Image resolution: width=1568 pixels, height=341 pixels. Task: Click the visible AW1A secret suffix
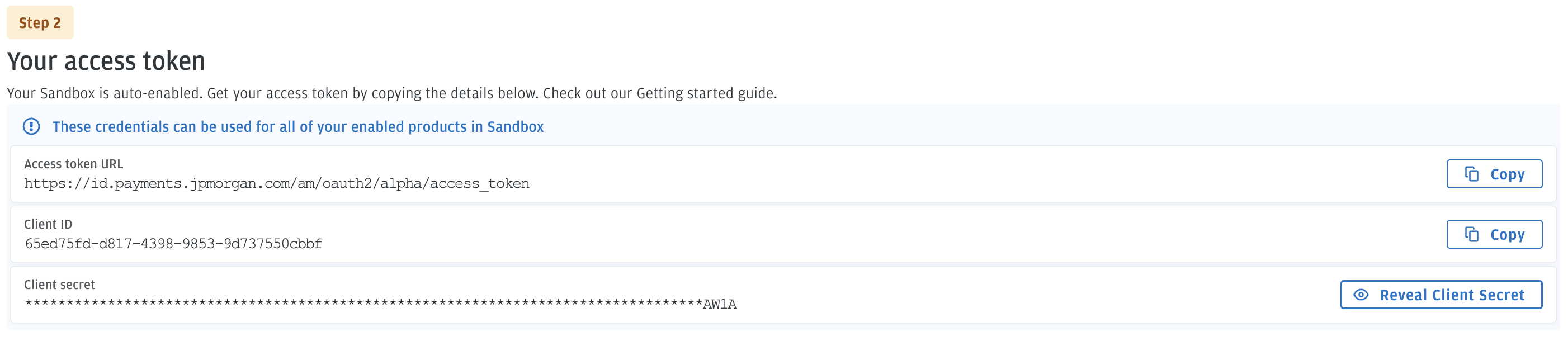[x=720, y=304]
